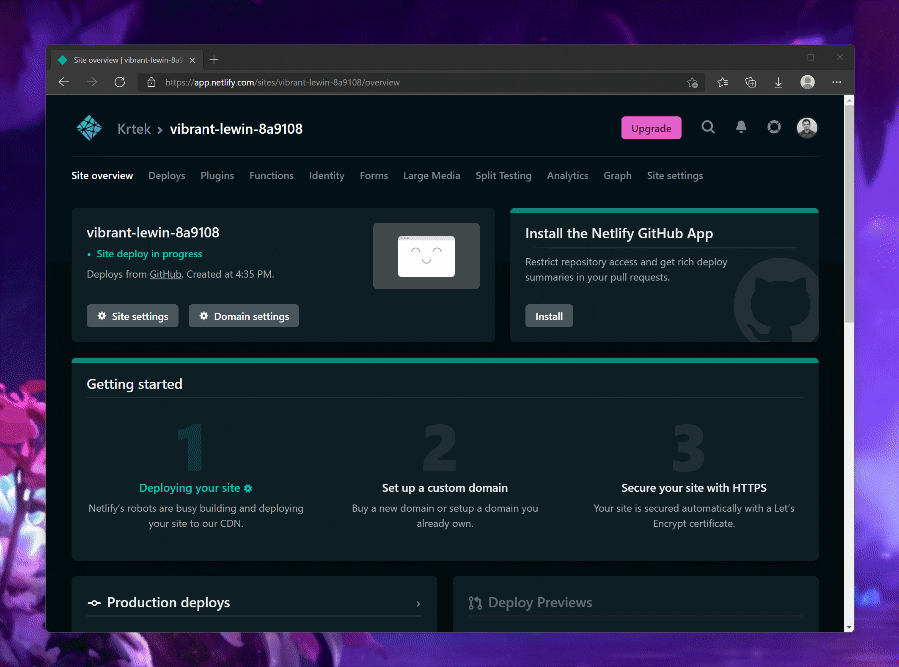Image resolution: width=899 pixels, height=667 pixels.
Task: Click the browser profile icon
Action: pos(807,82)
